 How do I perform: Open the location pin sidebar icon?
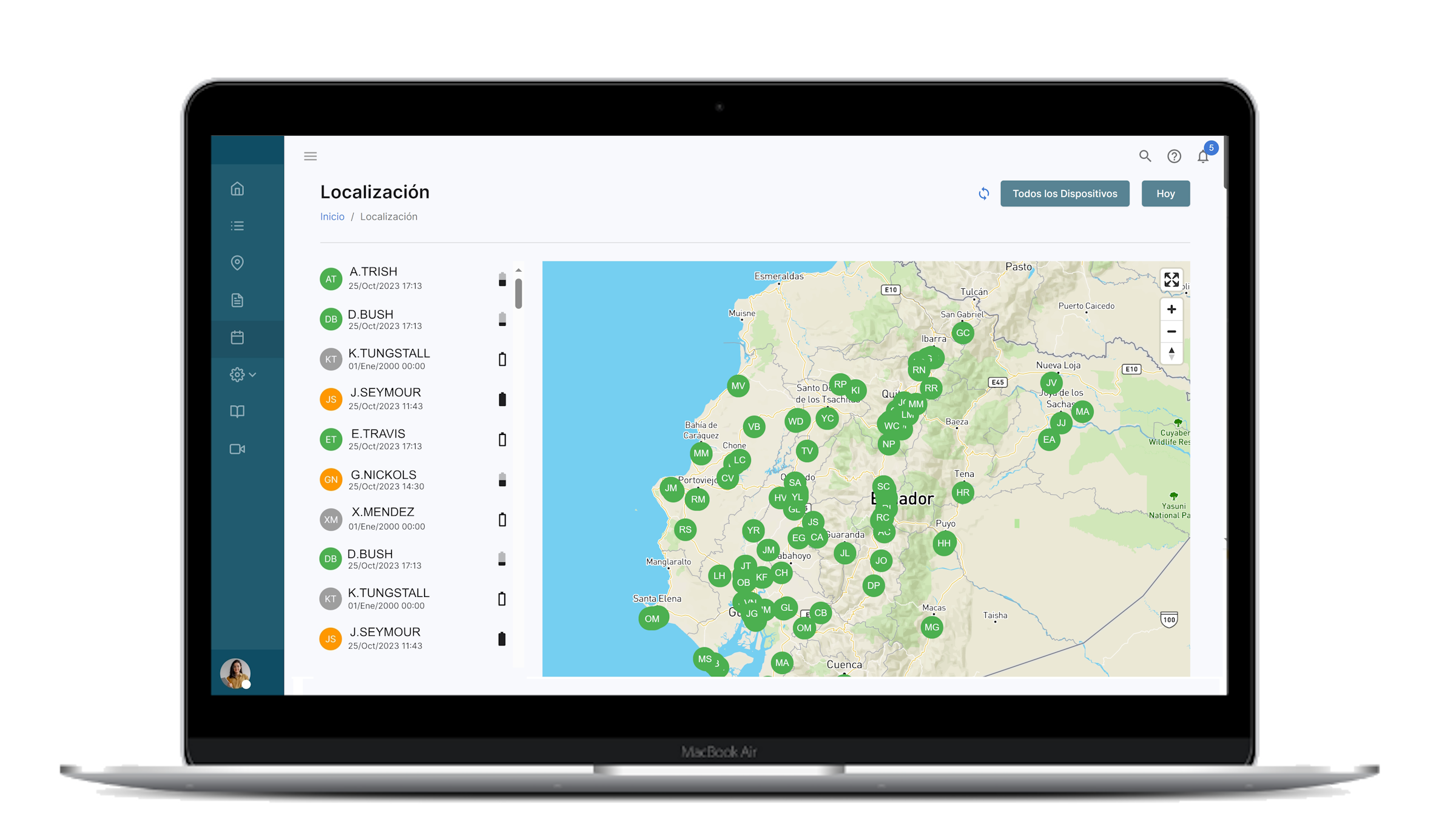[237, 263]
